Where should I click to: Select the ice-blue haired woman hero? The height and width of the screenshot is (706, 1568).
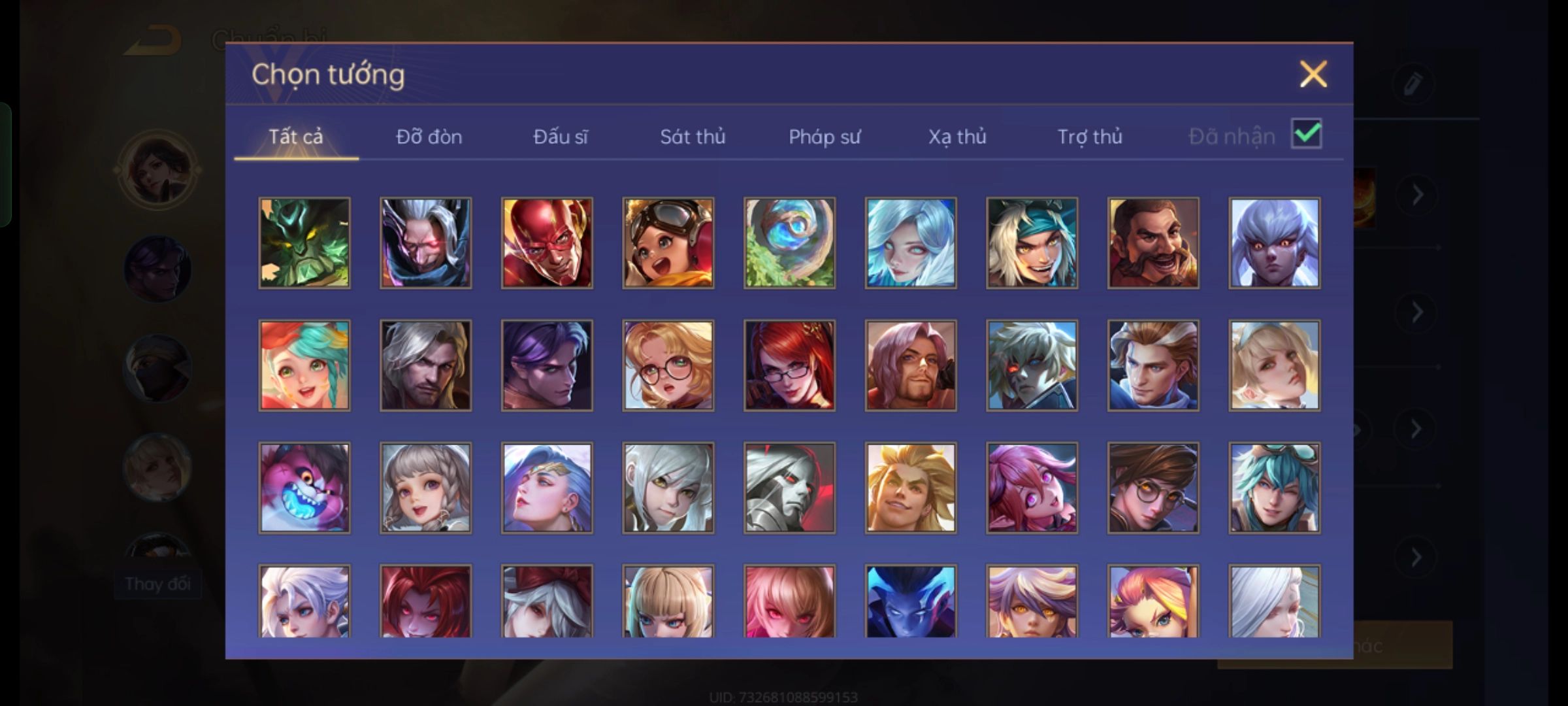pos(911,243)
